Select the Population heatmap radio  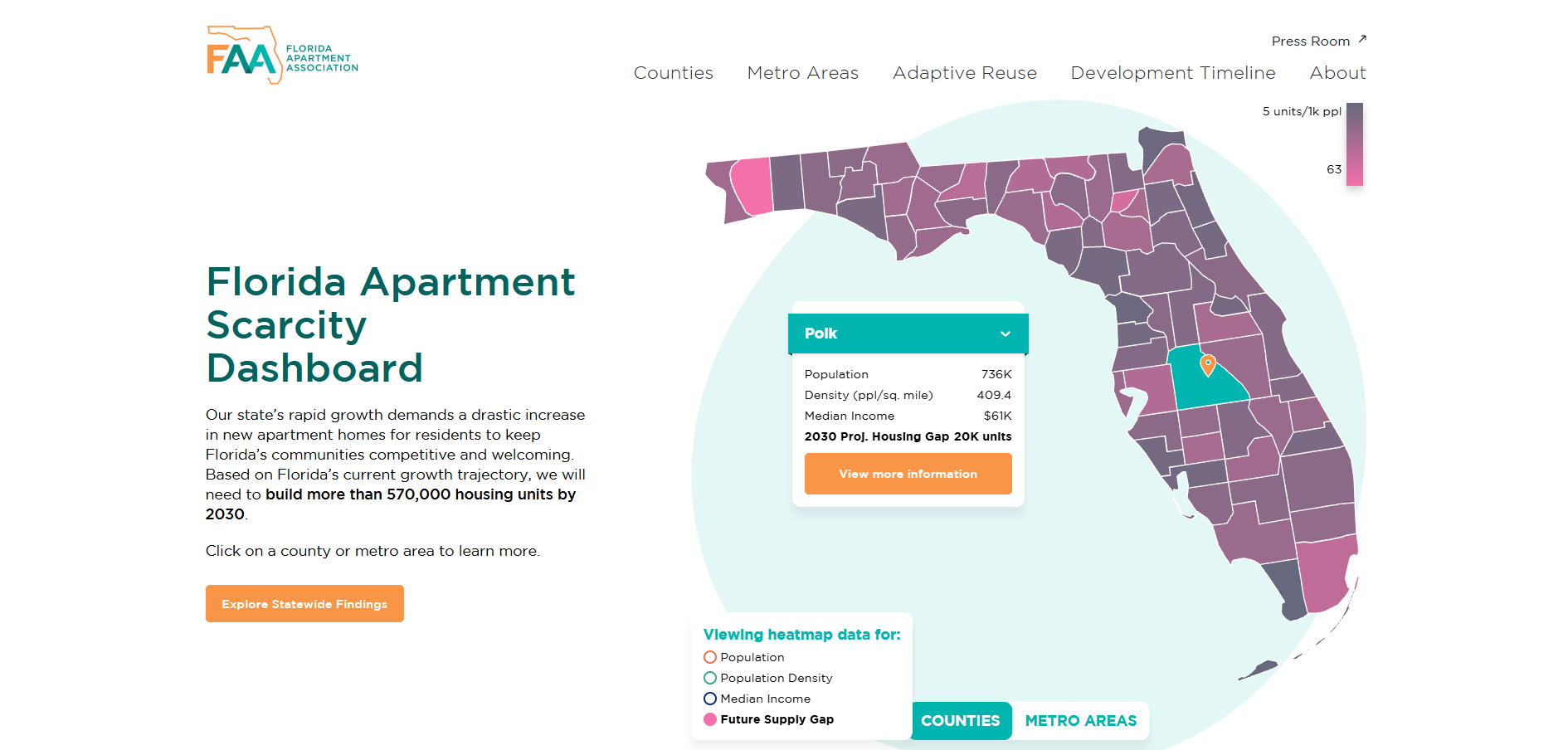710,657
